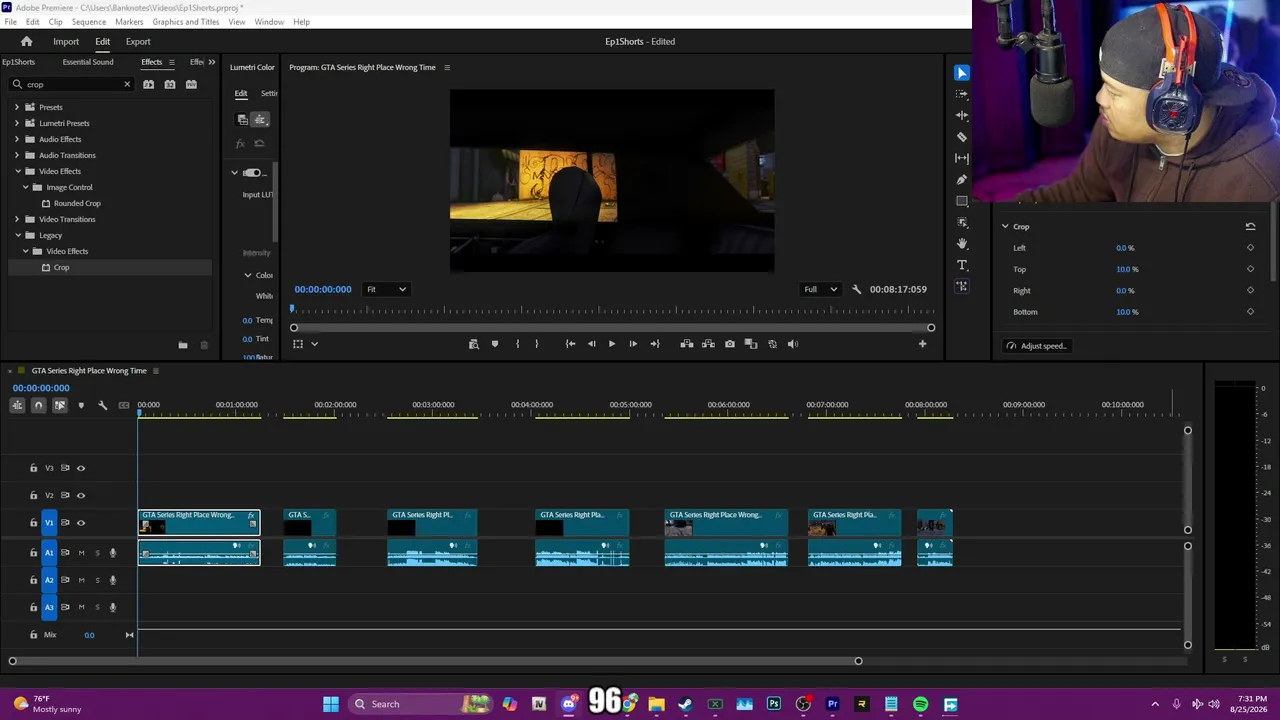The width and height of the screenshot is (1280, 720).
Task: Open Premiere Pro from taskbar
Action: pos(832,704)
